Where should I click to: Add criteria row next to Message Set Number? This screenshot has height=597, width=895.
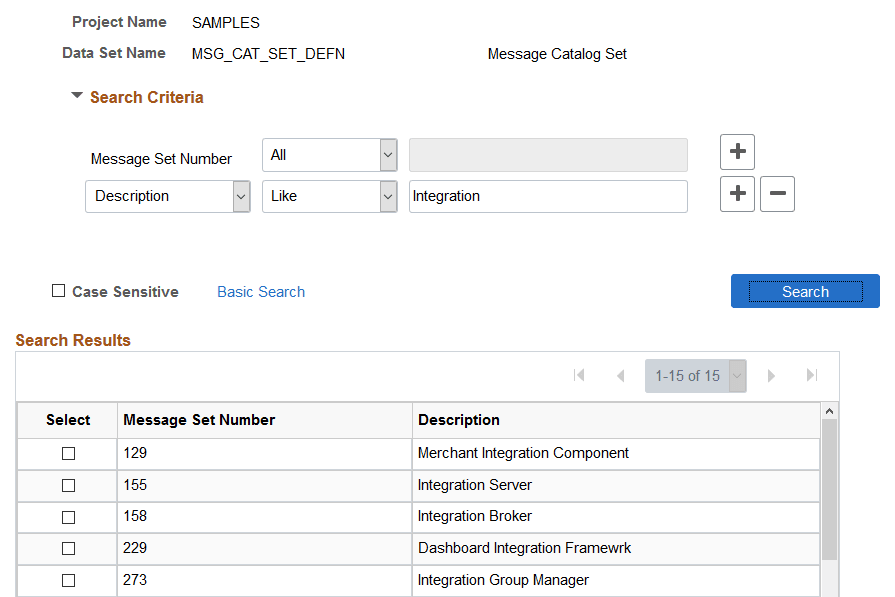737,152
